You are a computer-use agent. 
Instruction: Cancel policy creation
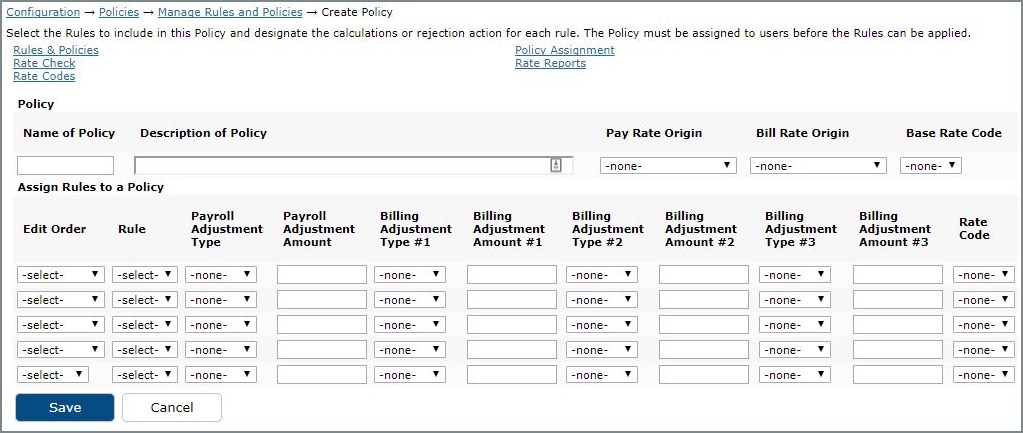coord(172,408)
